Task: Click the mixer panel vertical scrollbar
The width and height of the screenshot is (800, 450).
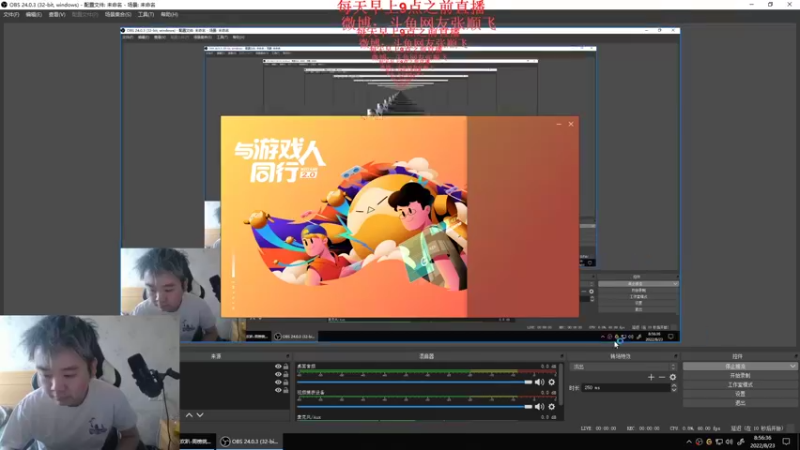Action: tap(561, 385)
